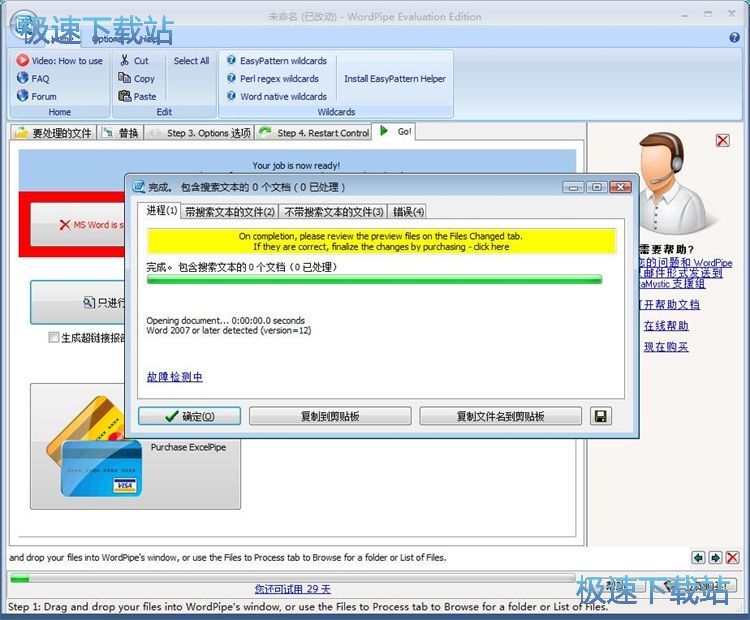Click 复制到剪贴板 button
Image resolution: width=750 pixels, height=620 pixels.
coord(330,416)
